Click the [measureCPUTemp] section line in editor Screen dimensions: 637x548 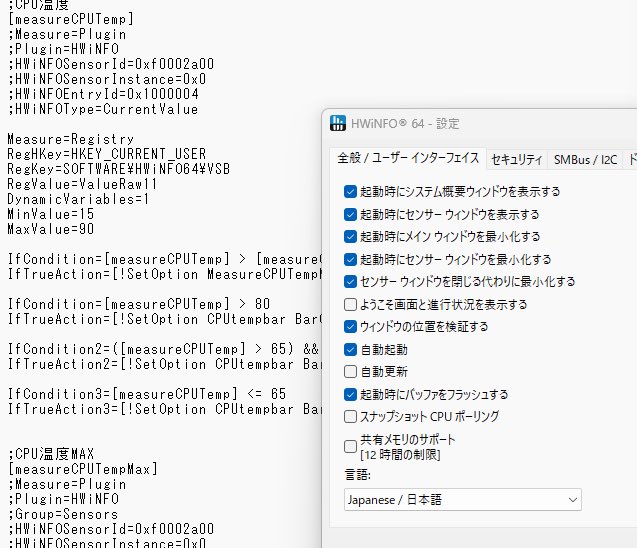tap(71, 19)
